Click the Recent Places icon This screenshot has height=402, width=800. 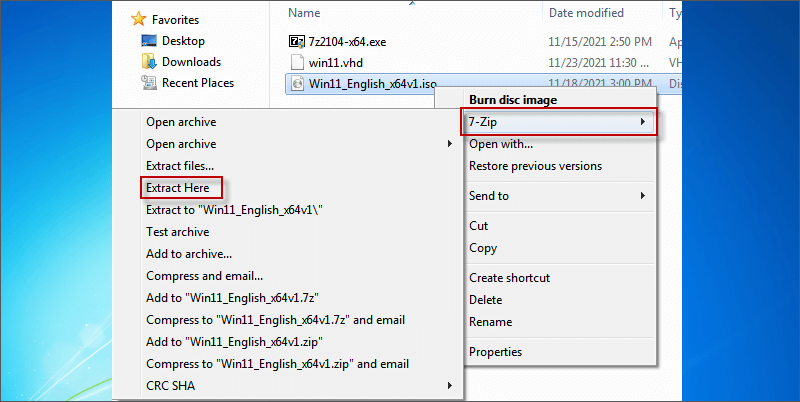(149, 83)
